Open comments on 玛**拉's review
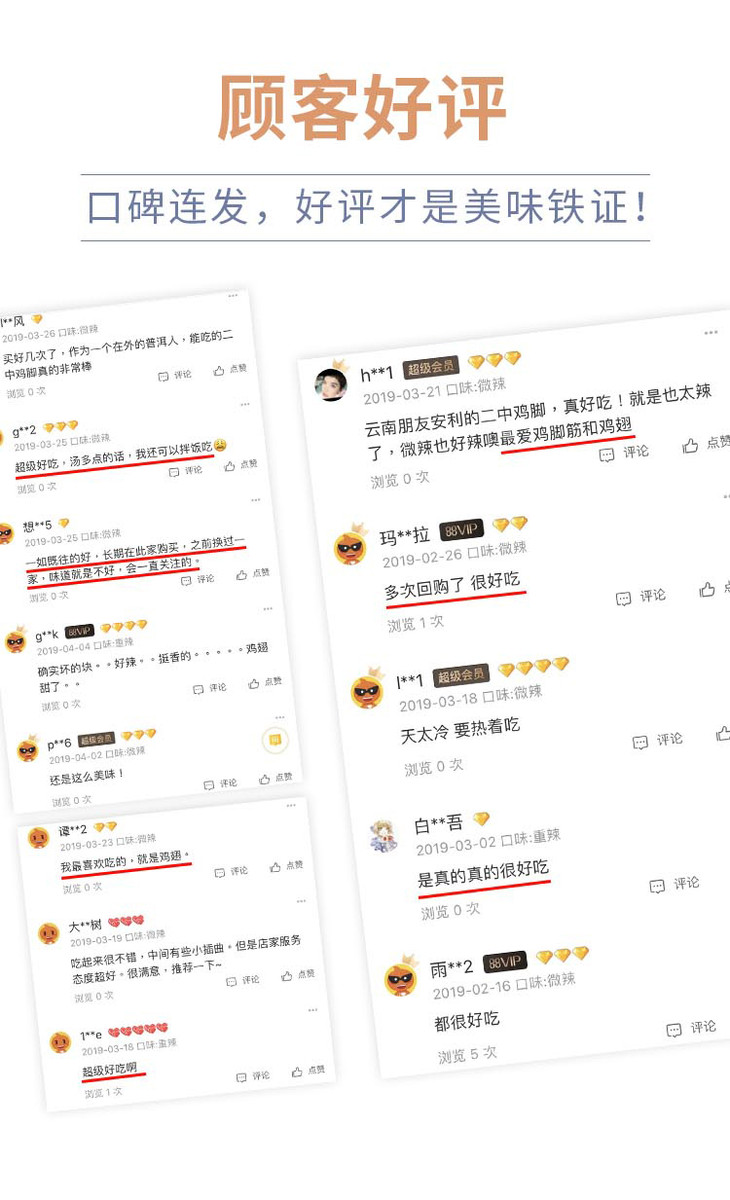The width and height of the screenshot is (730, 1200). click(640, 597)
